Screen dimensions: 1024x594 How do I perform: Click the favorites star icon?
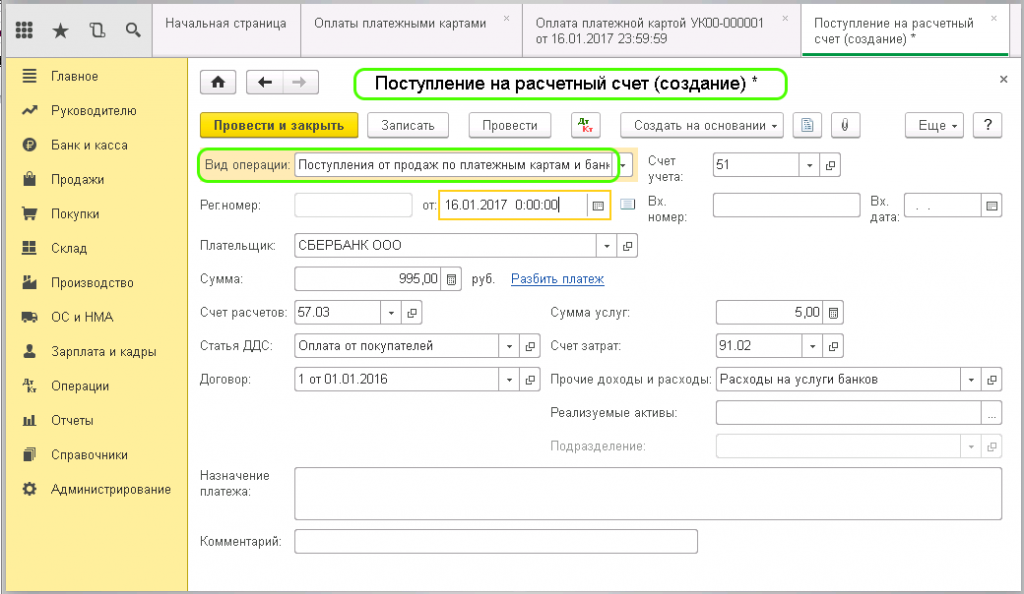pyautogui.click(x=59, y=31)
